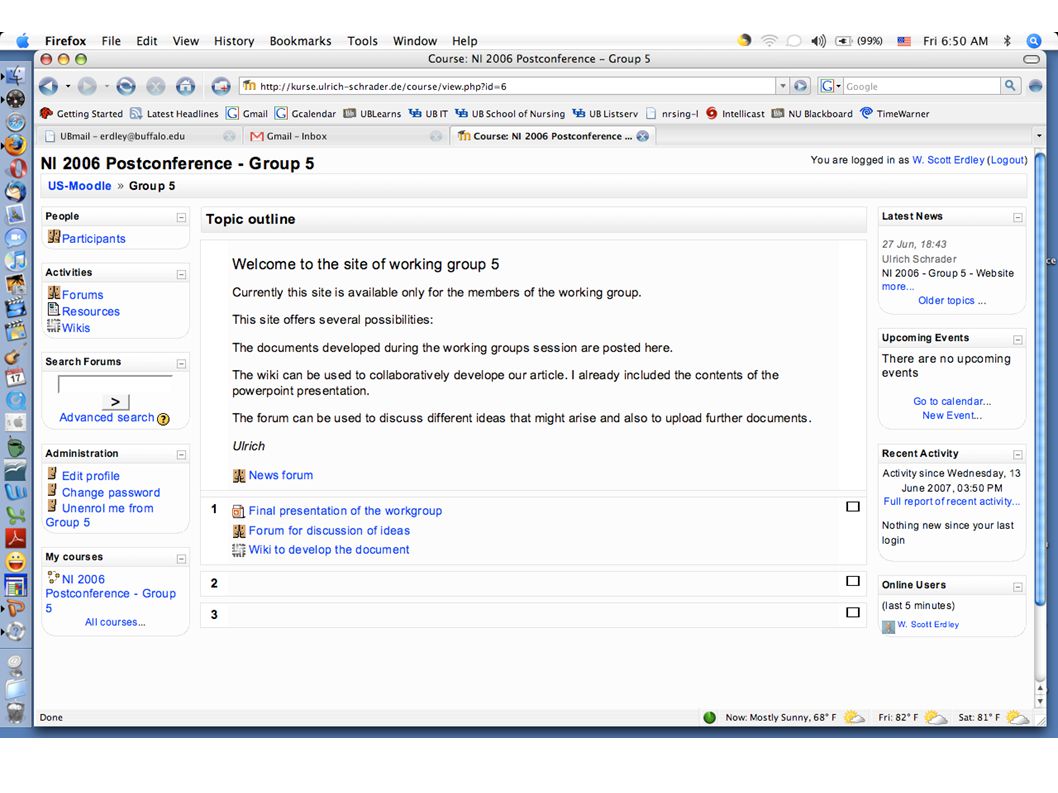Click the volume icon in menu bar
The width and height of the screenshot is (1058, 793).
pos(818,40)
